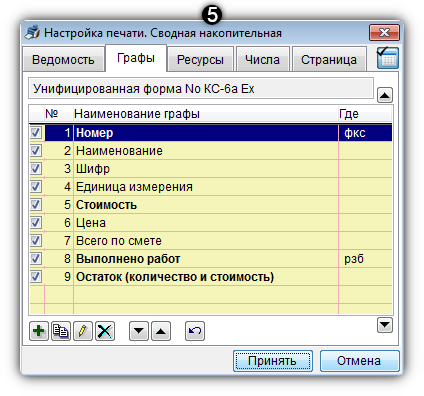Image resolution: width=424 pixels, height=396 pixels.
Task: Uncheck the checkbox for Номер row
Action: 36,133
